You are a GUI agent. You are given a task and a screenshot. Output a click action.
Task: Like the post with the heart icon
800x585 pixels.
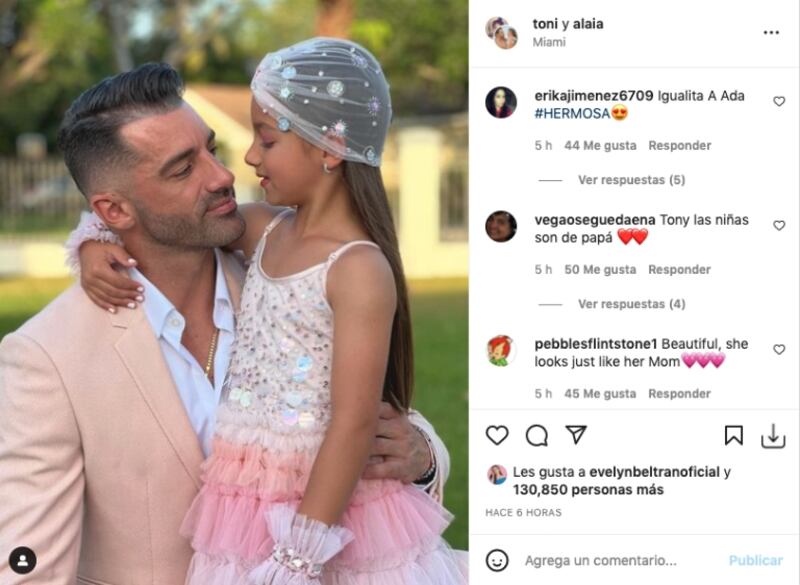[497, 436]
